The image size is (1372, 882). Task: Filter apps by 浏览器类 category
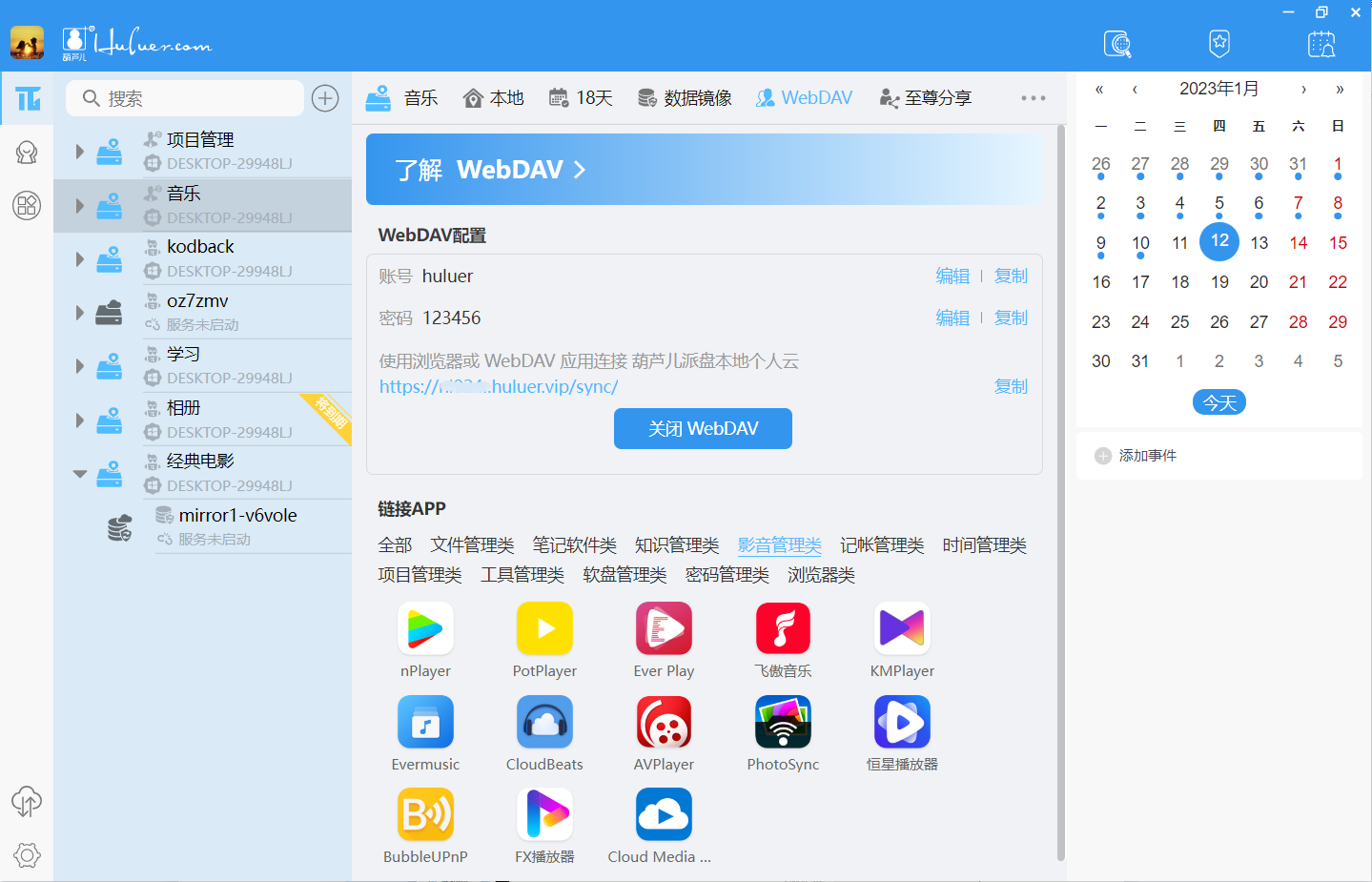coord(821,575)
